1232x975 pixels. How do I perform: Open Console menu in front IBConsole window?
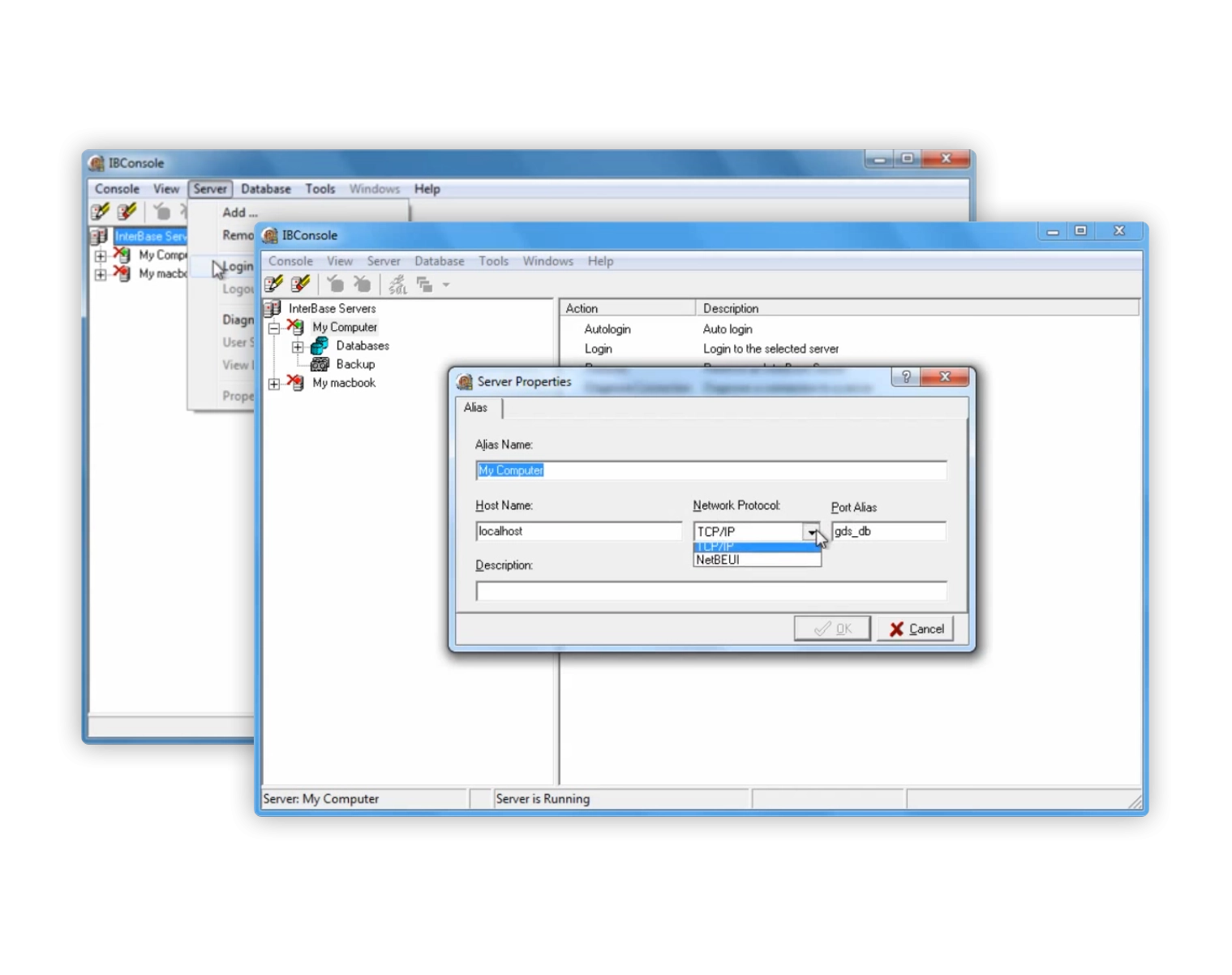point(290,261)
